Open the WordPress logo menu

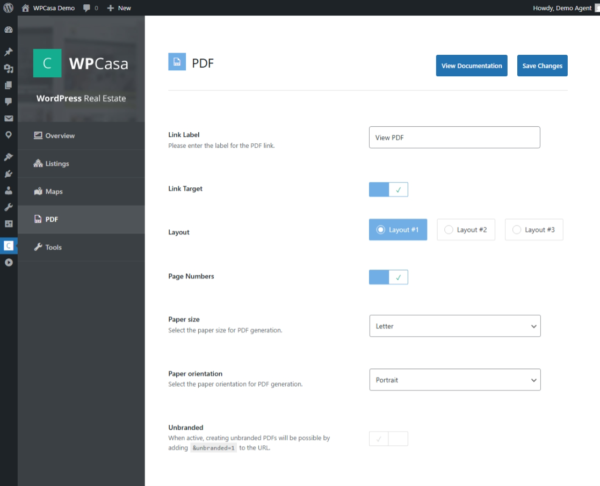tap(8, 8)
